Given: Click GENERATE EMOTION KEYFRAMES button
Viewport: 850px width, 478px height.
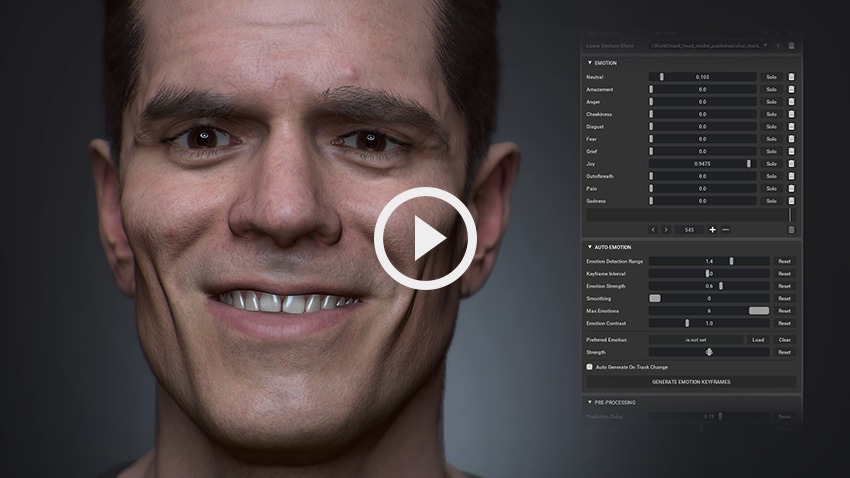Looking at the screenshot, I should click(691, 382).
